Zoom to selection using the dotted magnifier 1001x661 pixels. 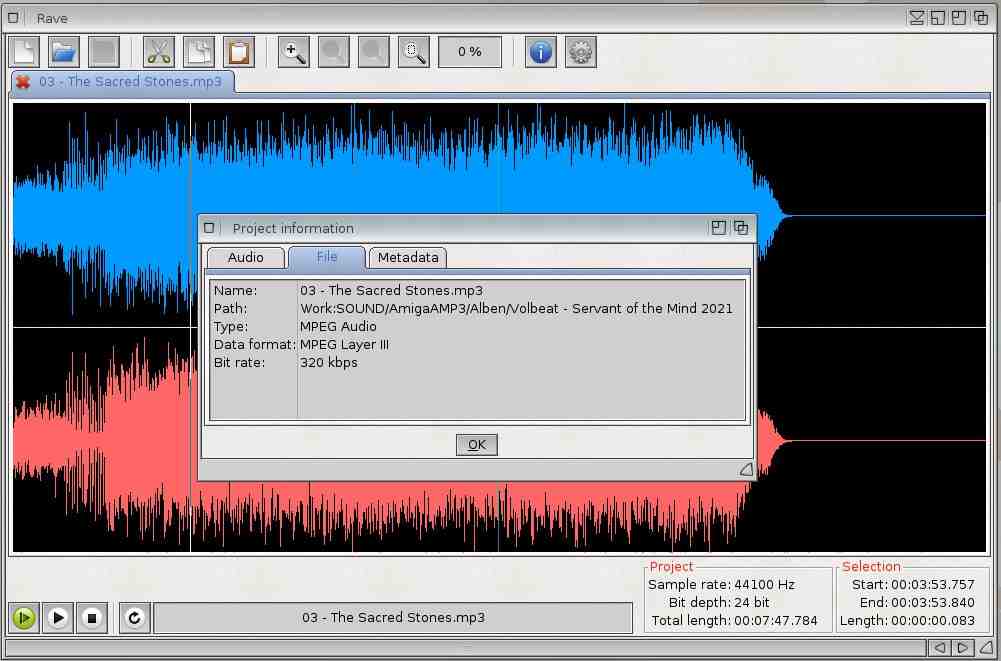click(x=414, y=52)
